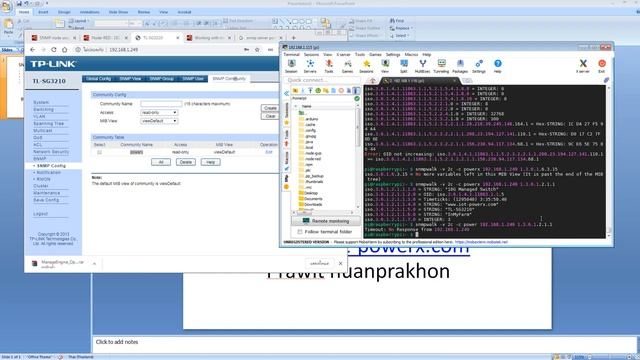Viewport: 640px width, 360px height.
Task: Open Macros menu in MobaXterm
Action: (x=411, y=54)
